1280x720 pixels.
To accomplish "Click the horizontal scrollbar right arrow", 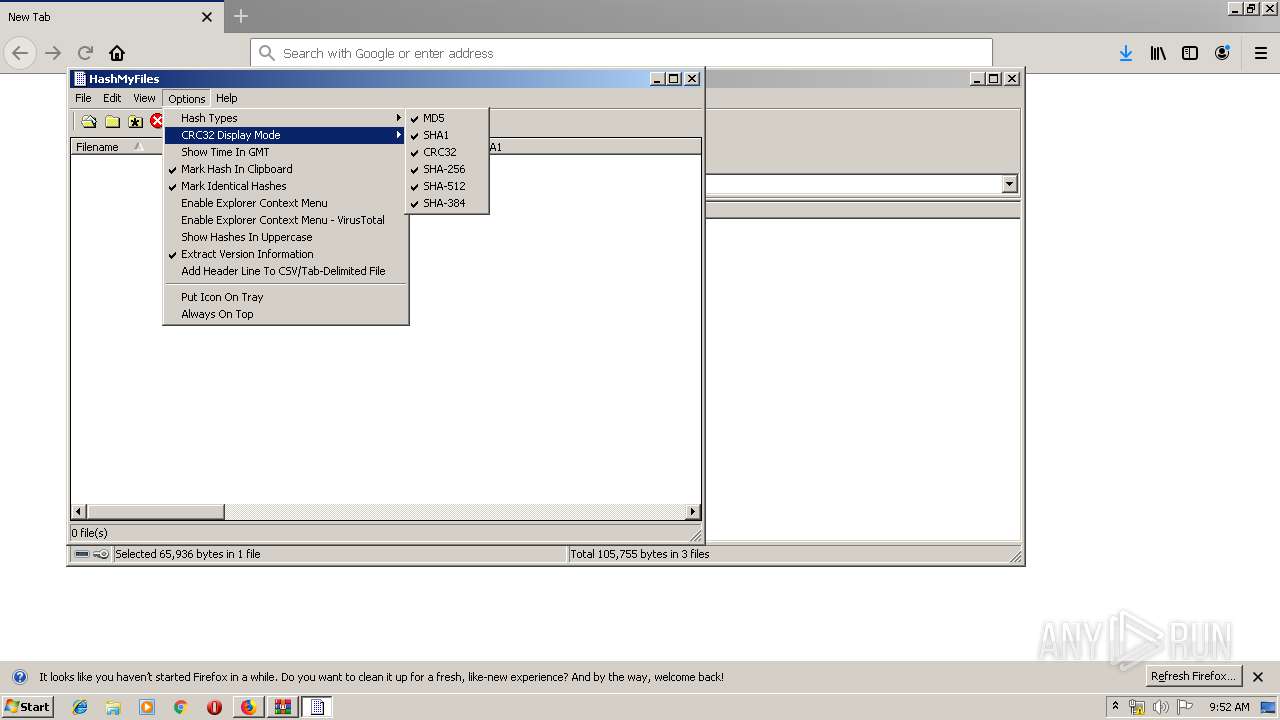I will click(x=692, y=512).
